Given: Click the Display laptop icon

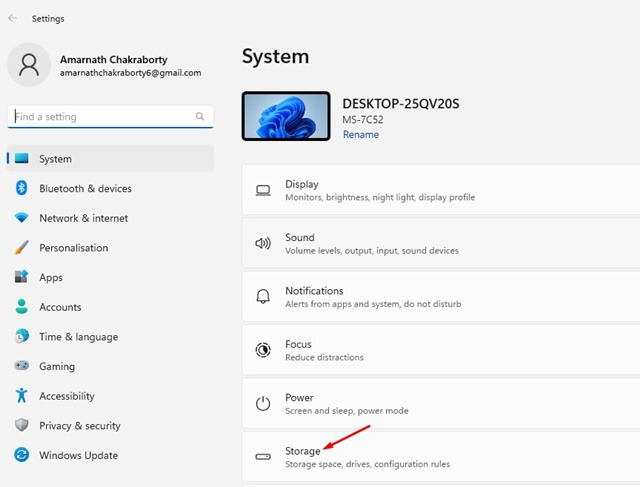Looking at the screenshot, I should (x=263, y=191).
